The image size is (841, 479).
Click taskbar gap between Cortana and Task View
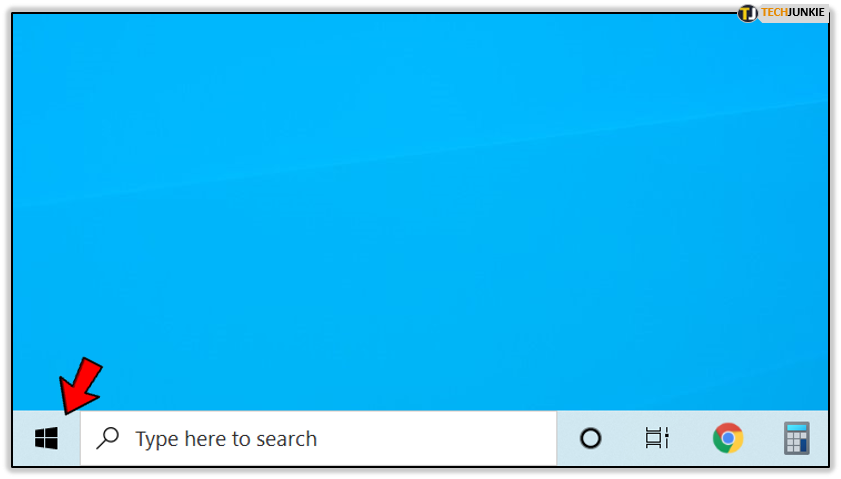tap(624, 438)
